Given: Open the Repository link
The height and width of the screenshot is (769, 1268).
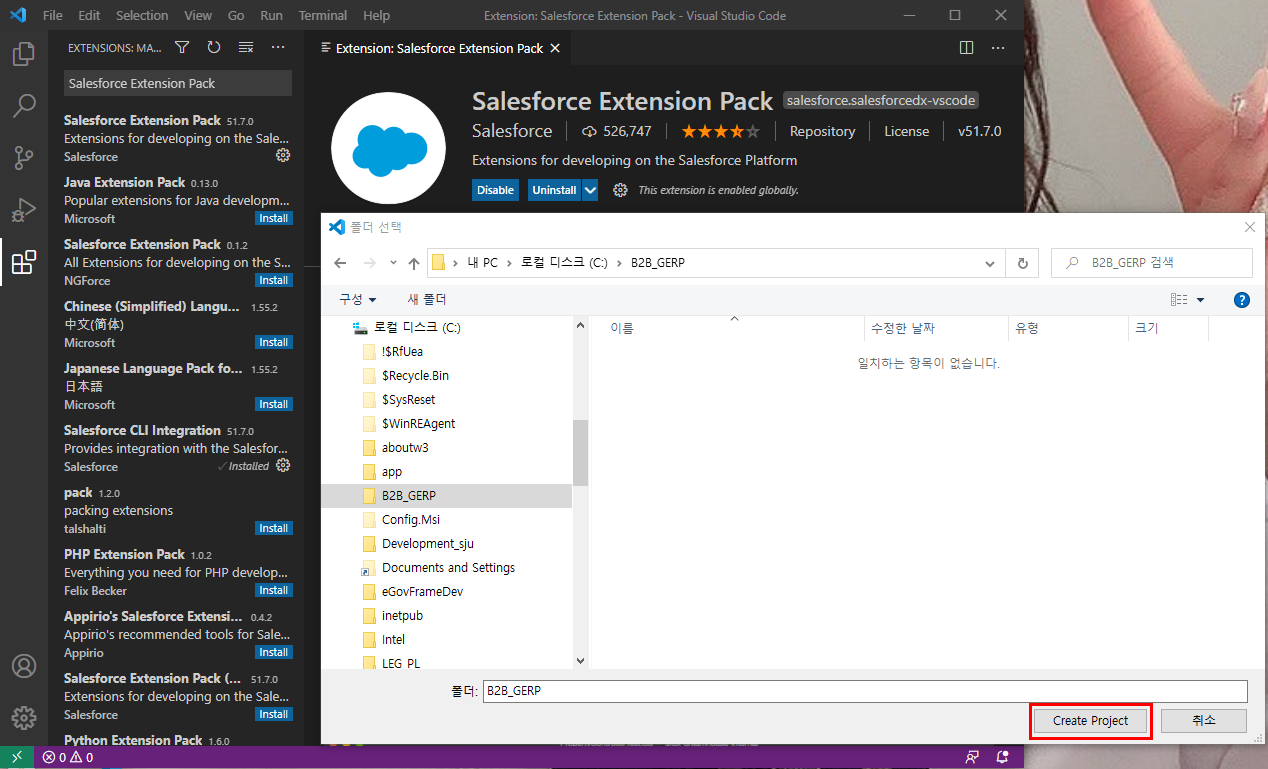Looking at the screenshot, I should click(x=822, y=131).
